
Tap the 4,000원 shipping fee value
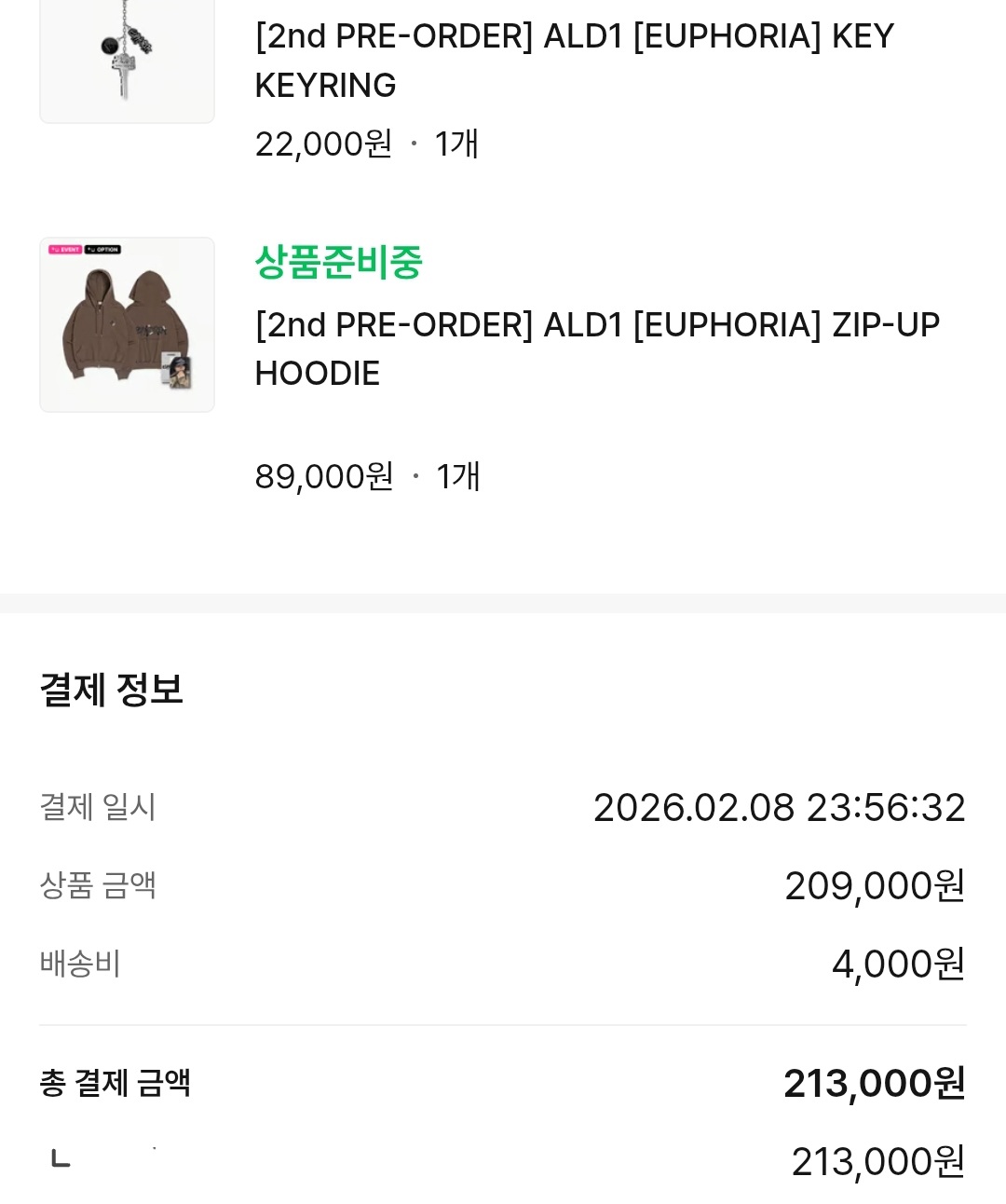pyautogui.click(x=897, y=965)
